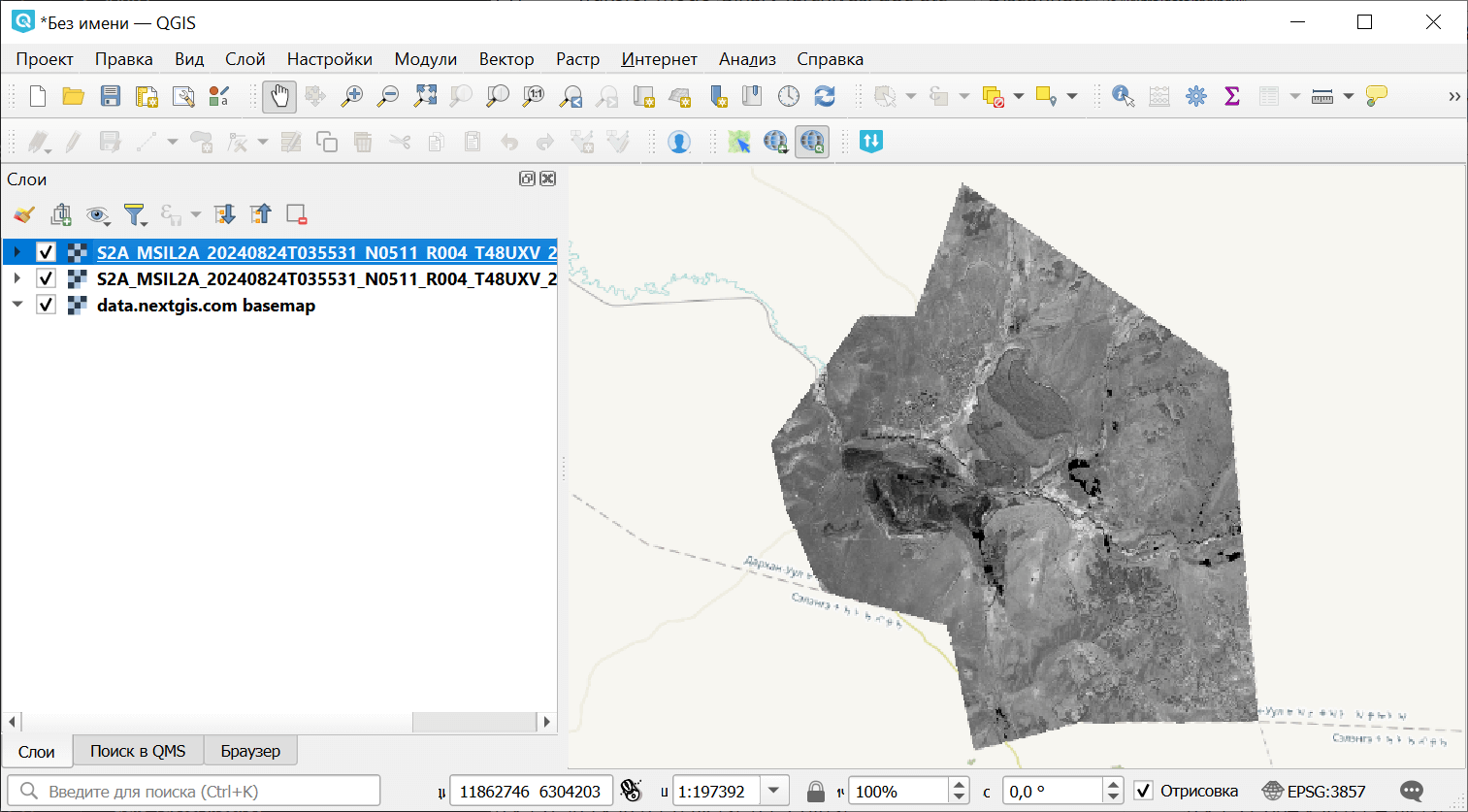Click the locator search input field
1468x812 pixels.
pyautogui.click(x=194, y=791)
